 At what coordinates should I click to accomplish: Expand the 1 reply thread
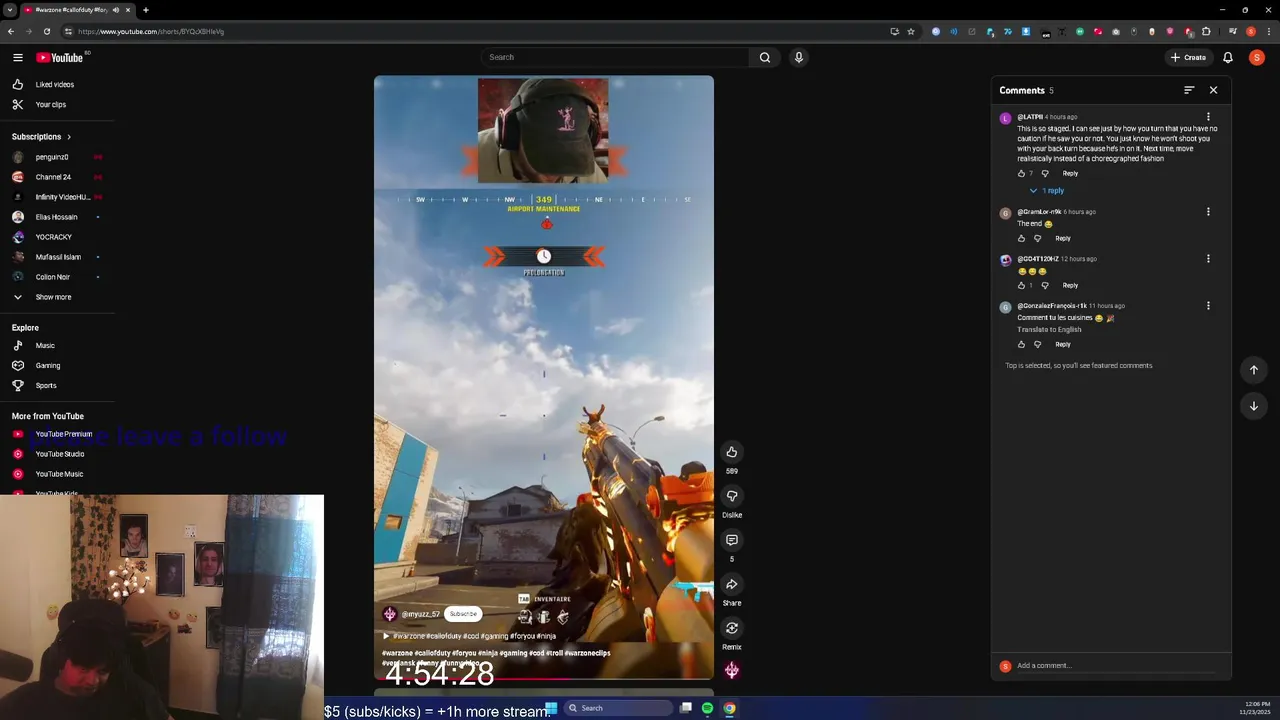coord(1047,190)
